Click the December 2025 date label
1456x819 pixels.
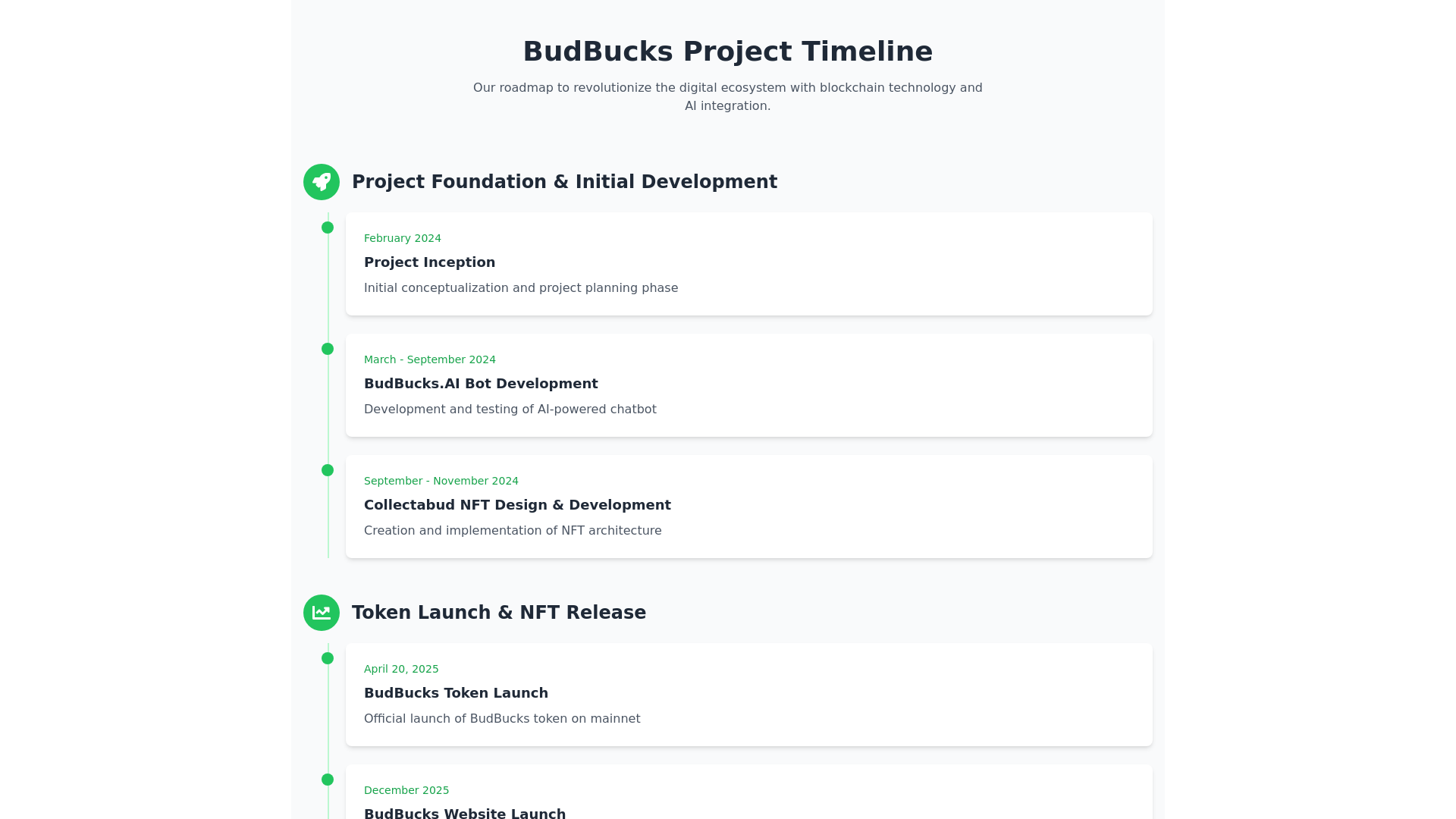click(406, 790)
